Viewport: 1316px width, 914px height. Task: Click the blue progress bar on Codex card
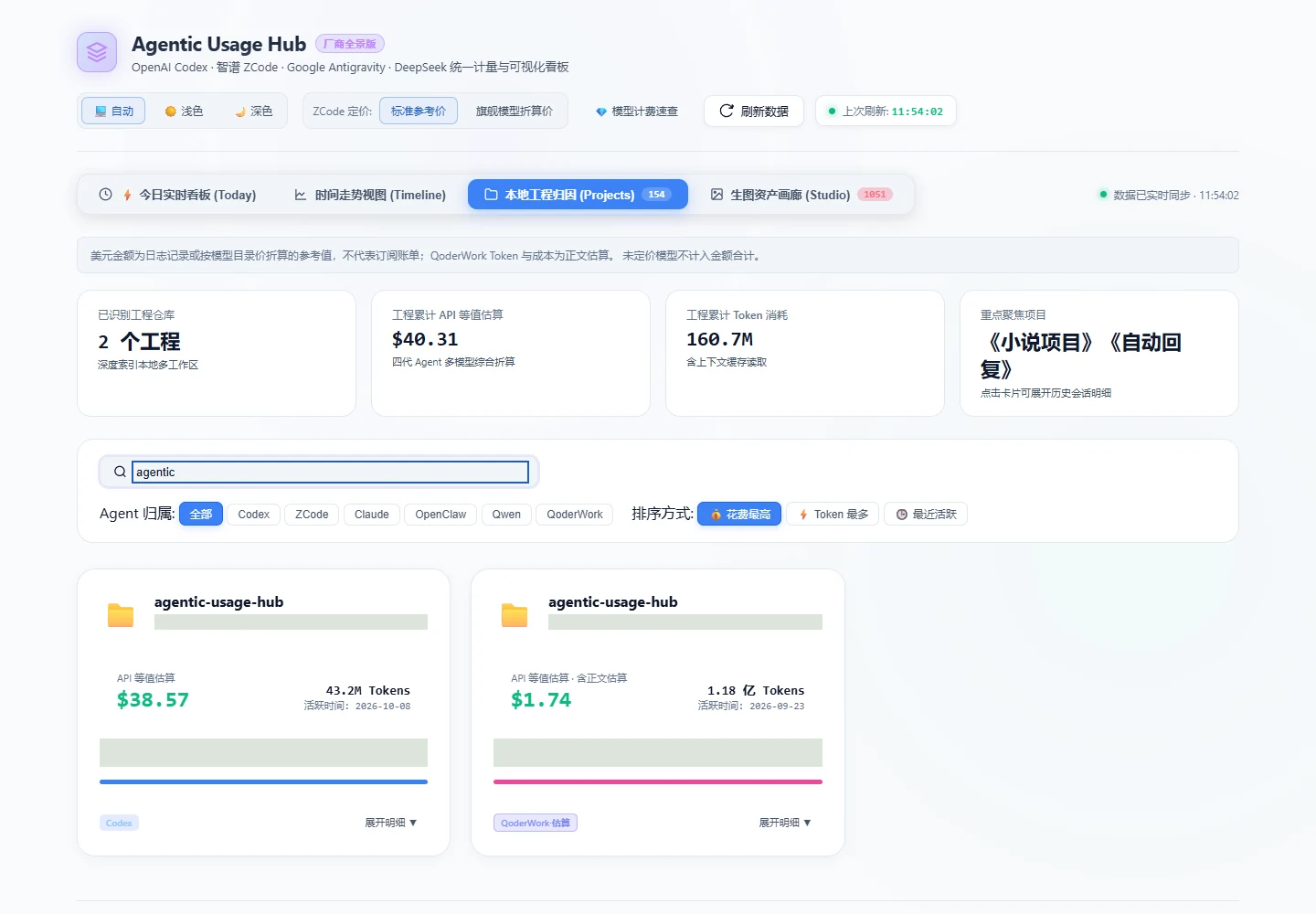pyautogui.click(x=263, y=781)
